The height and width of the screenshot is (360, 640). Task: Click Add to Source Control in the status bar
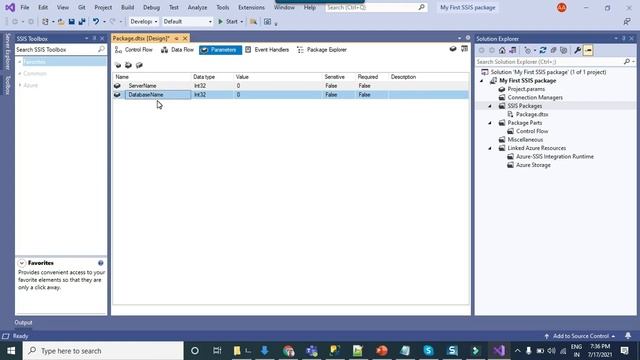tap(580, 336)
